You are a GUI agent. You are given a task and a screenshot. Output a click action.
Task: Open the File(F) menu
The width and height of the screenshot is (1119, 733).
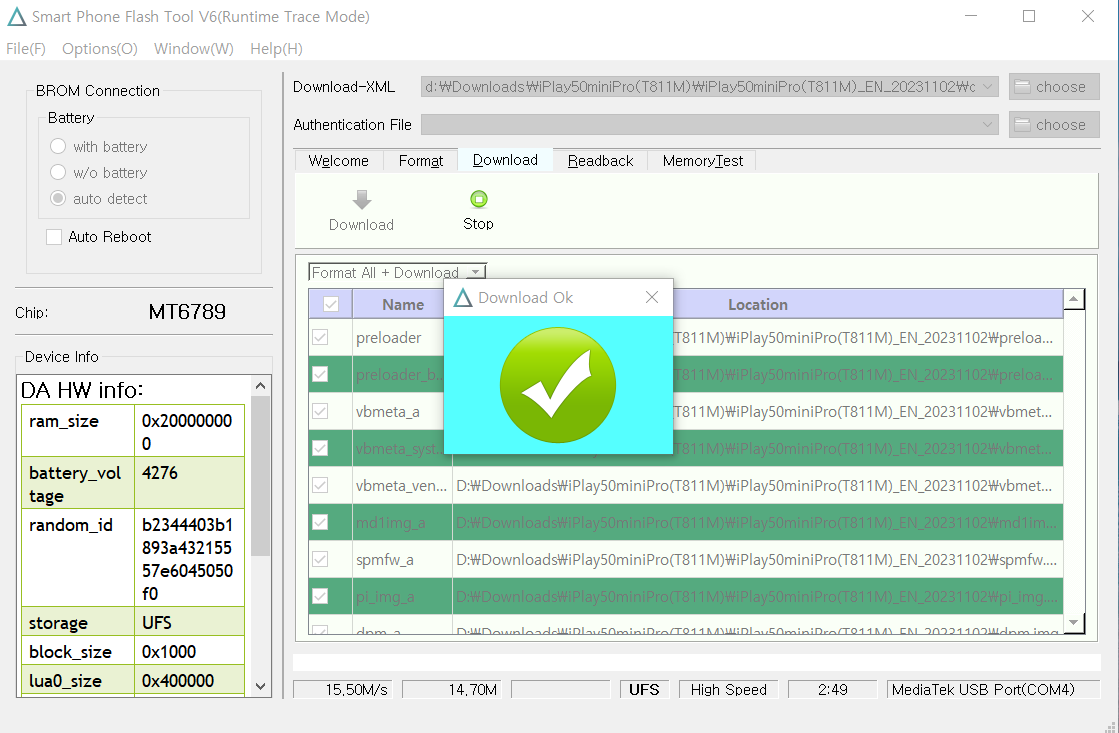click(26, 49)
